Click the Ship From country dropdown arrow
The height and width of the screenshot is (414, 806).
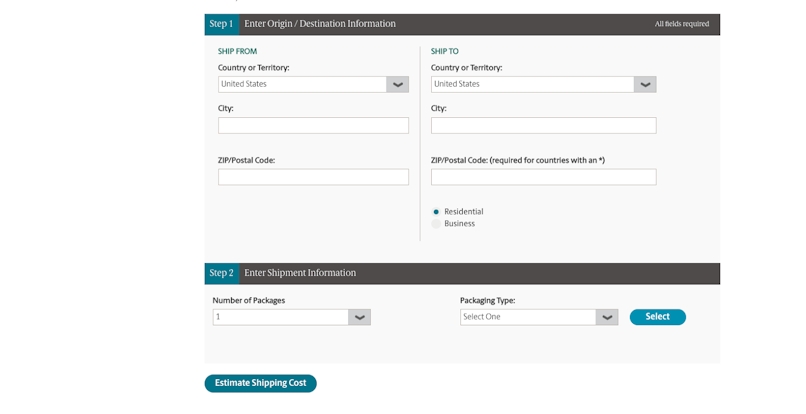[398, 85]
